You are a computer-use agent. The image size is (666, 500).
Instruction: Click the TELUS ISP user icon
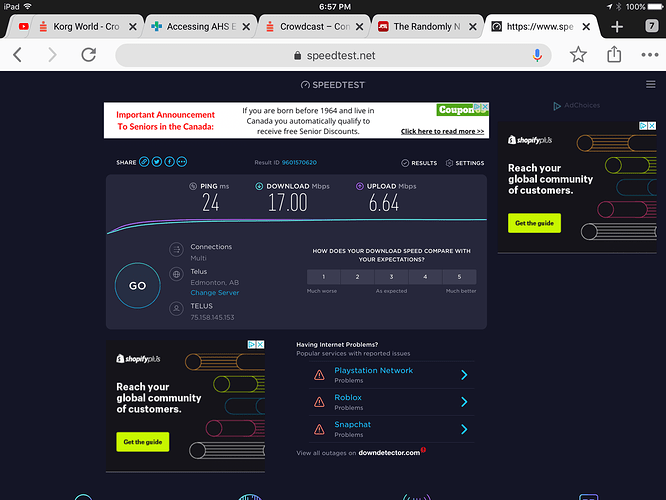pyautogui.click(x=176, y=308)
